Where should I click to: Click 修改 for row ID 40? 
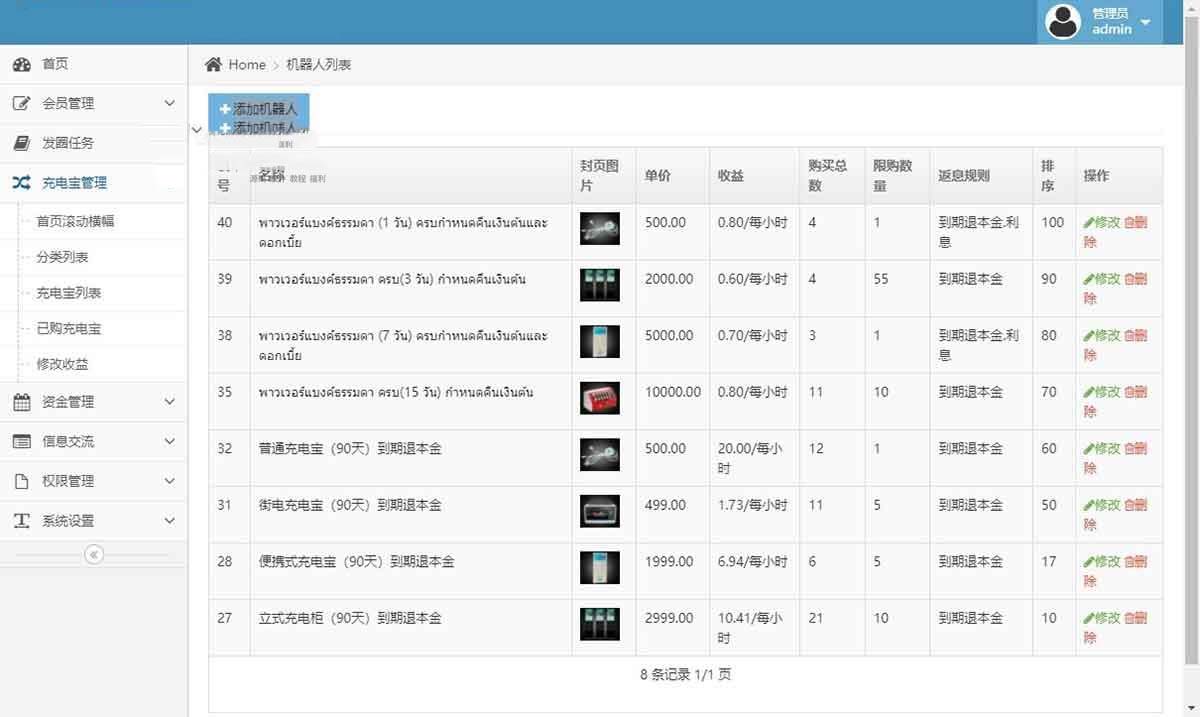[1101, 223]
